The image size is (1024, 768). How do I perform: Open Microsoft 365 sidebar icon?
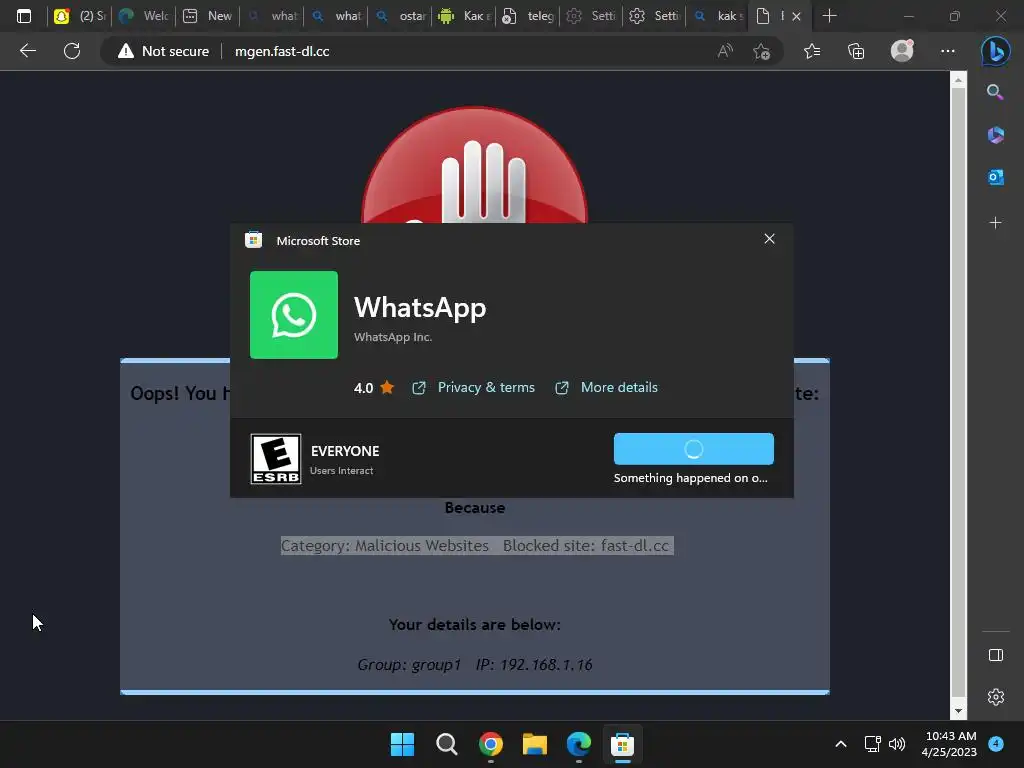tap(995, 135)
